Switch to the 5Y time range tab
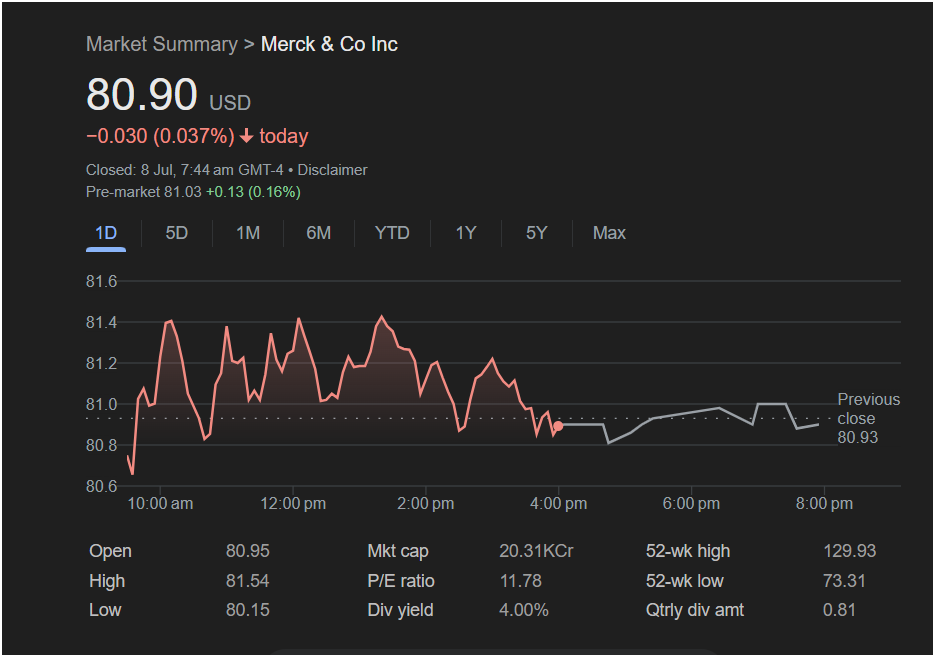 coord(536,233)
